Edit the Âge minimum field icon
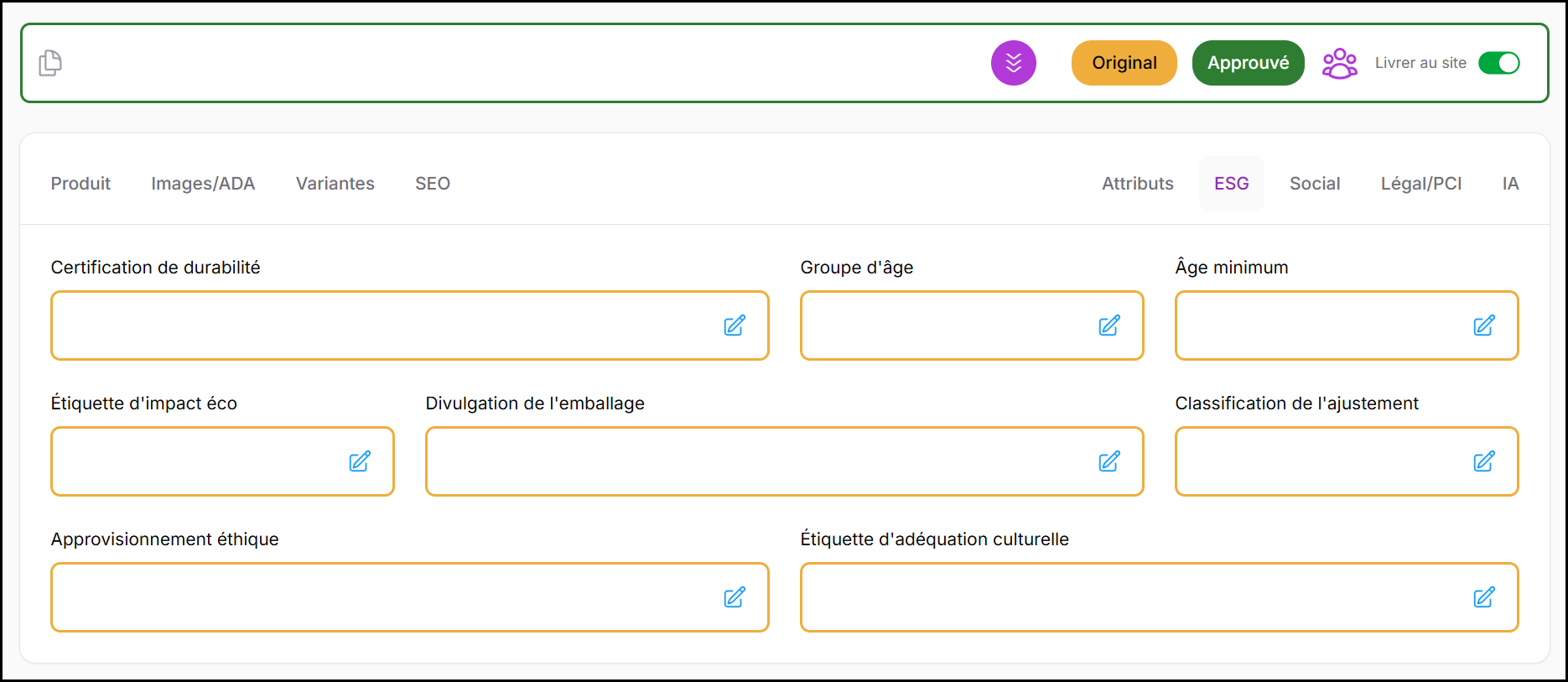The width and height of the screenshot is (1568, 682). pyautogui.click(x=1484, y=325)
